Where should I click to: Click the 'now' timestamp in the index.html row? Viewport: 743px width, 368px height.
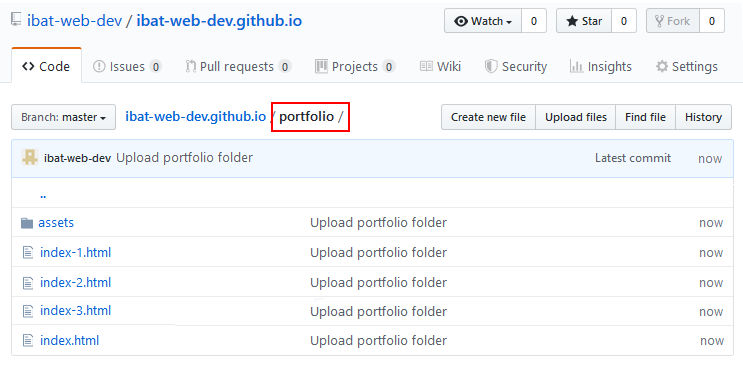pyautogui.click(x=712, y=341)
